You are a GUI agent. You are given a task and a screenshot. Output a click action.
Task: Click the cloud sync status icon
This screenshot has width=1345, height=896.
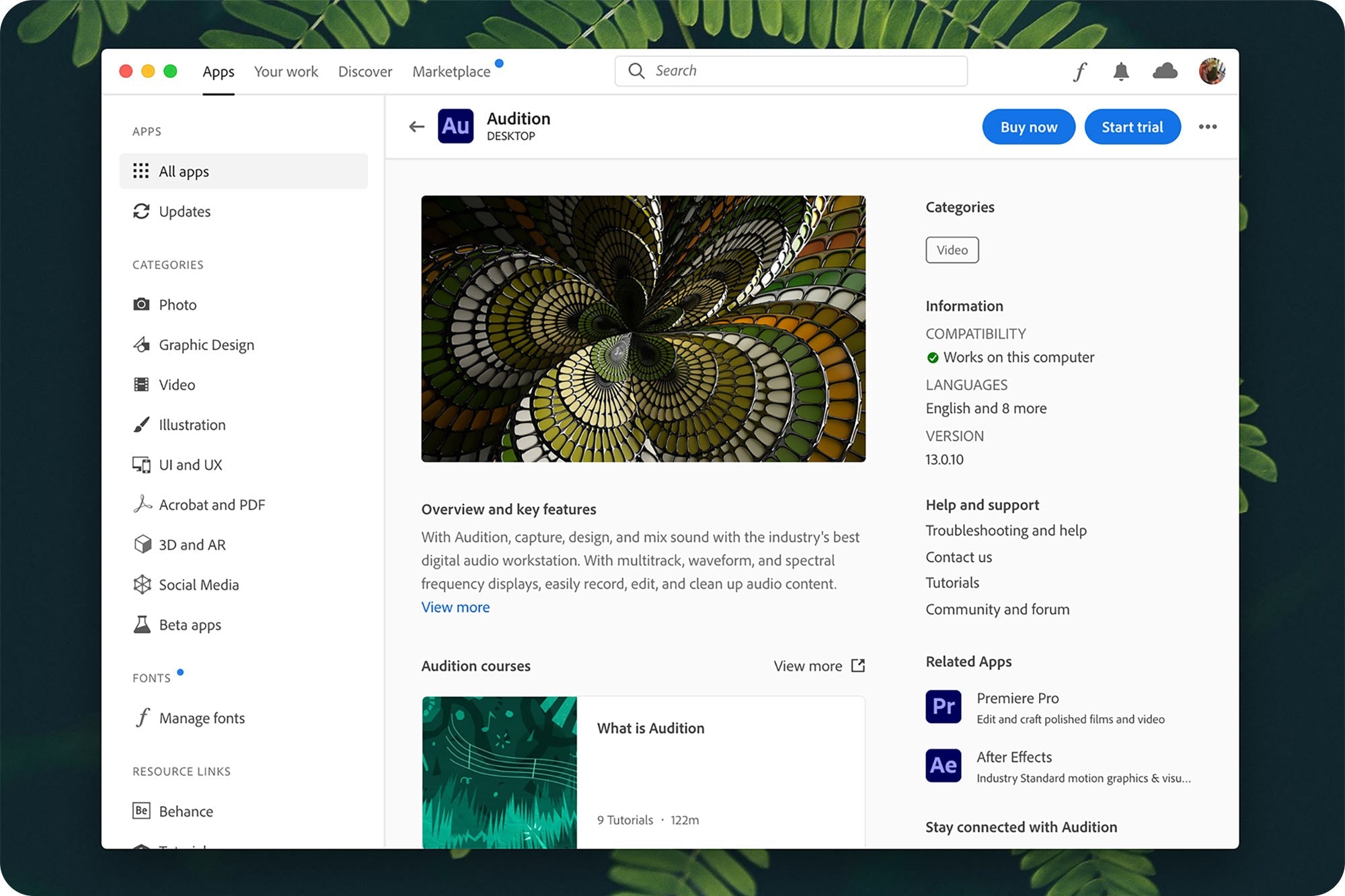(x=1164, y=71)
